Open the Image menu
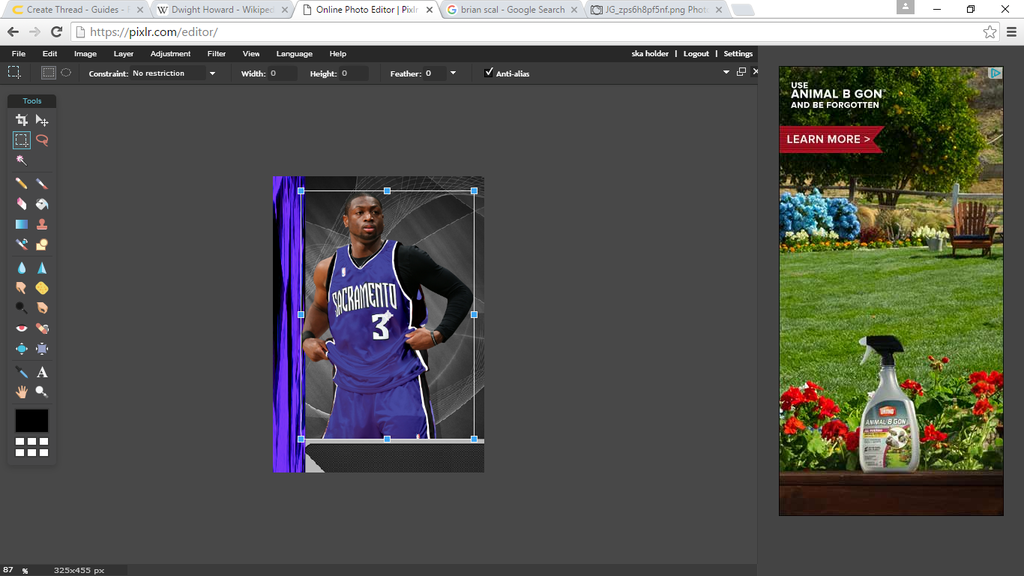The height and width of the screenshot is (576, 1024). 85,54
